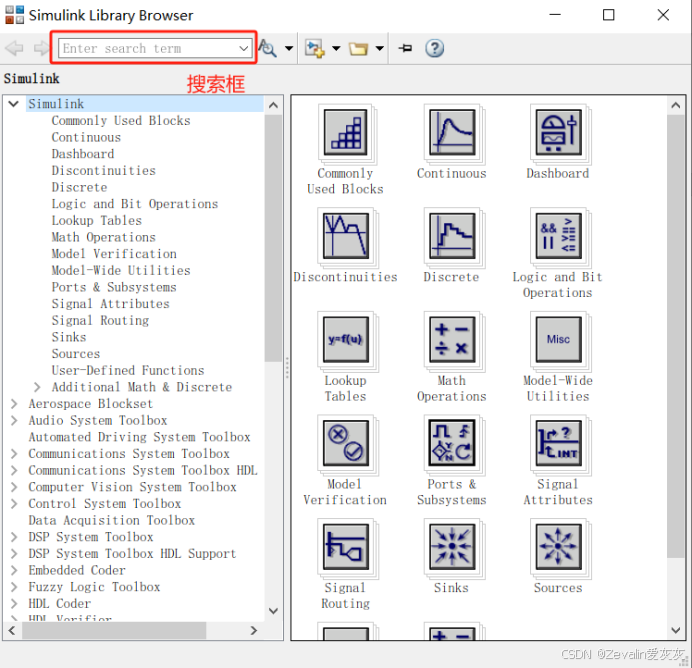692x668 pixels.
Task: Expand the Communications System Toolbox node
Action: click(14, 454)
